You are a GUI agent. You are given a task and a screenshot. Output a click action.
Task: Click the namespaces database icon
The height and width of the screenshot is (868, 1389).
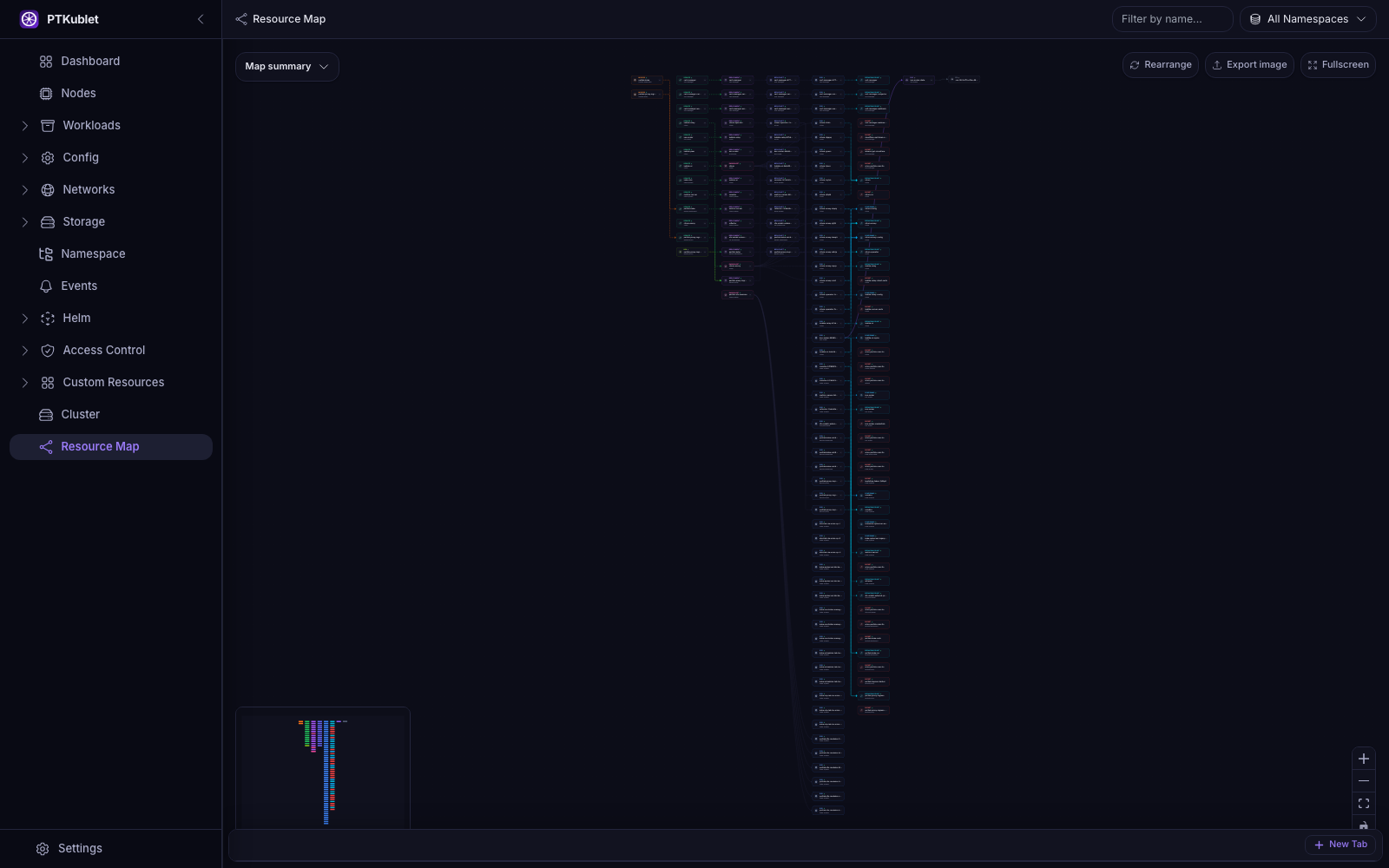click(x=1255, y=19)
